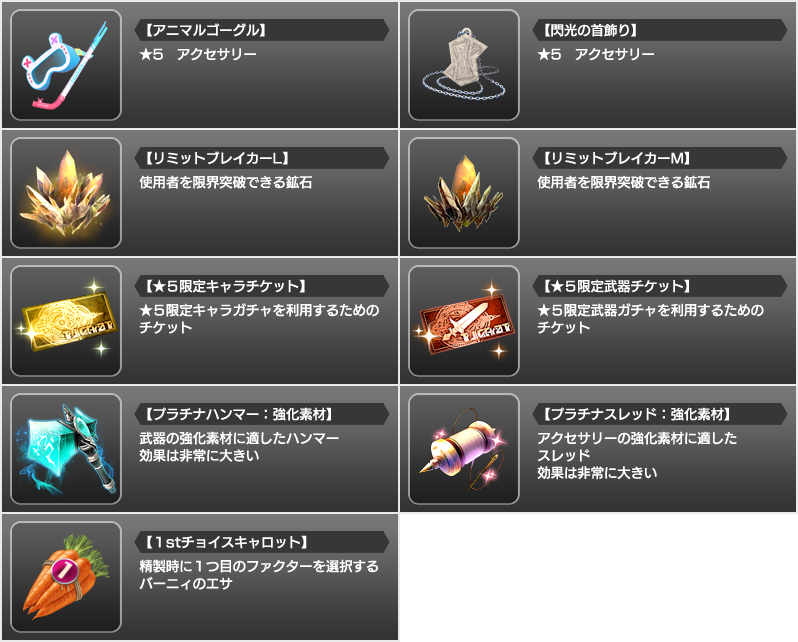798x642 pixels.
Task: Select the 1st Choice Carrot icon
Action: pos(66,577)
